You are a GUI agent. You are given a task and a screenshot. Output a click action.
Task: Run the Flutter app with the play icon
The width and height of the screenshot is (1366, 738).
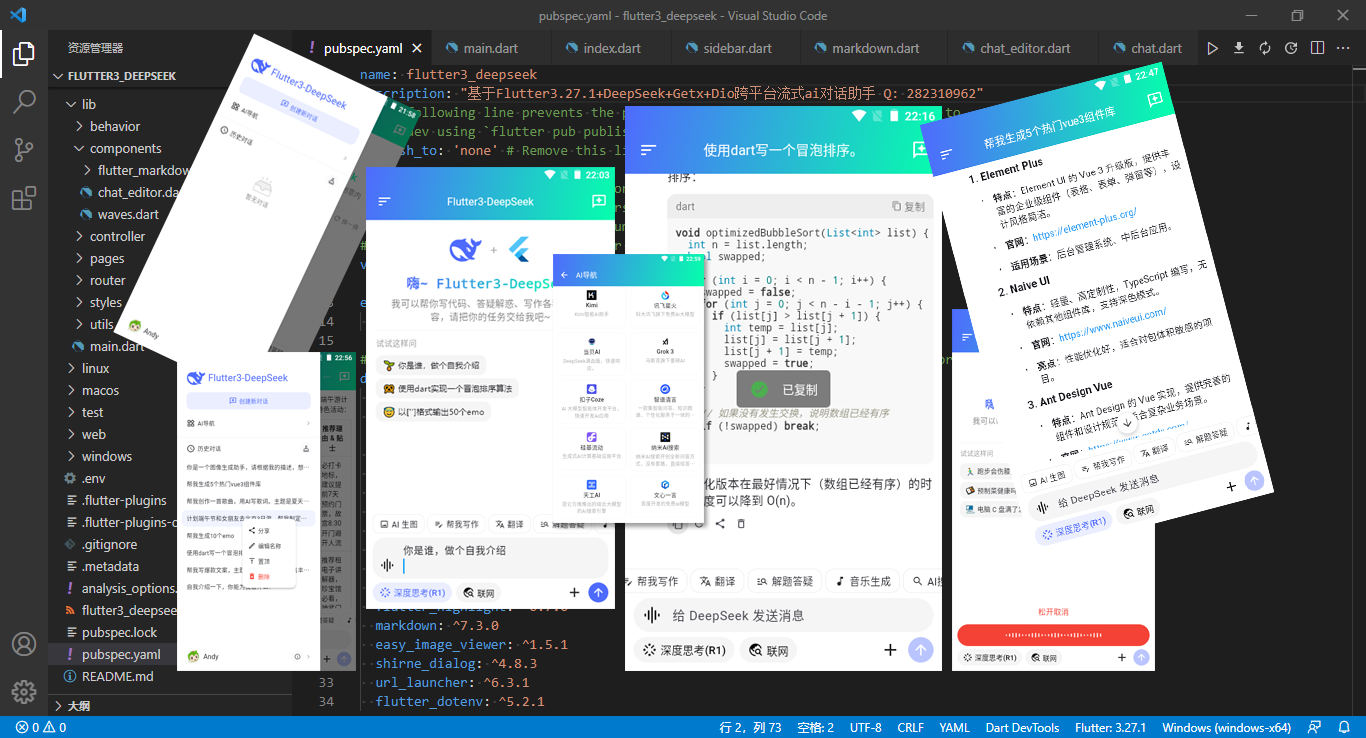point(1211,47)
